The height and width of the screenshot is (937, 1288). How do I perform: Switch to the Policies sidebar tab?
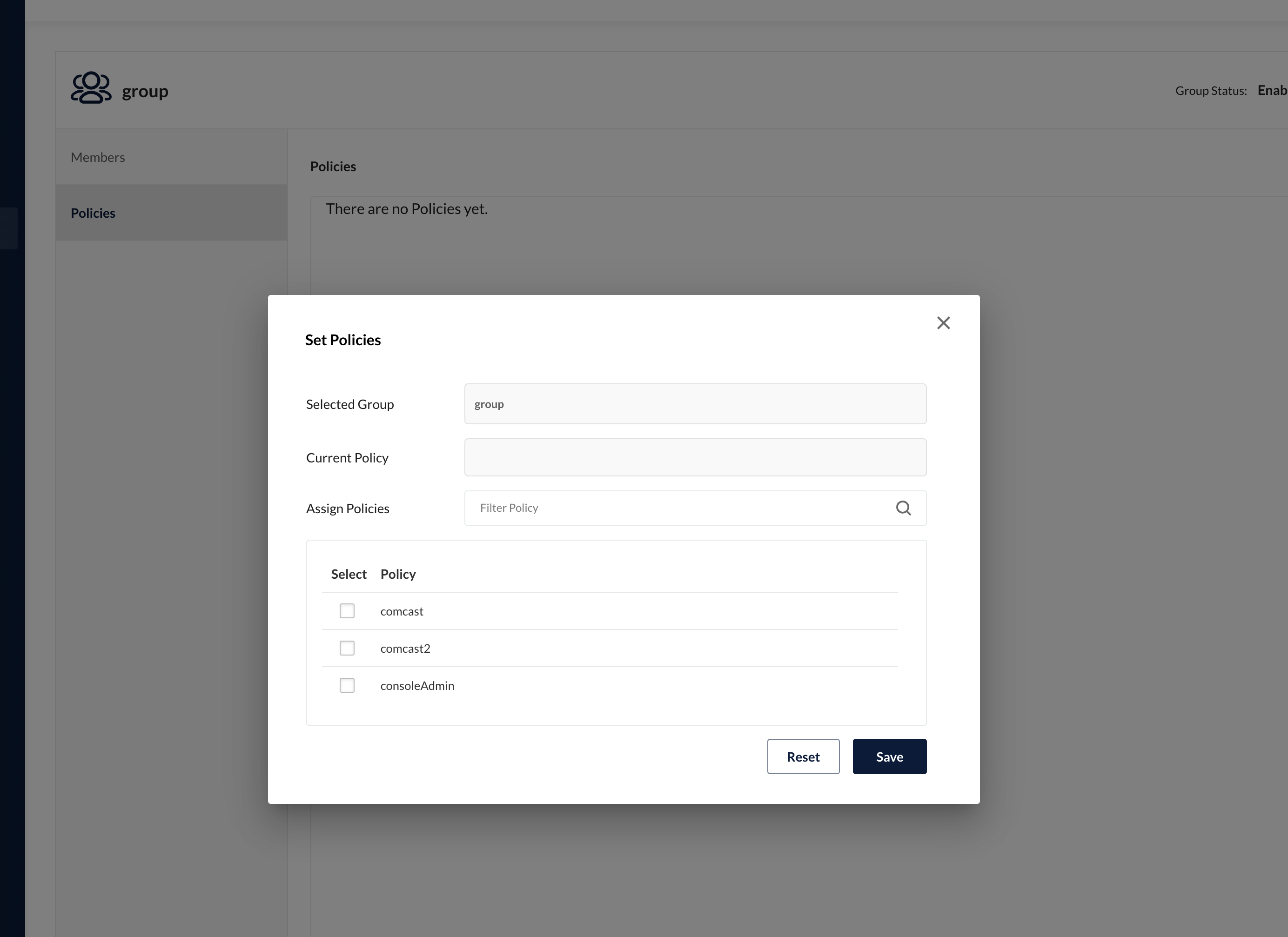pos(93,213)
